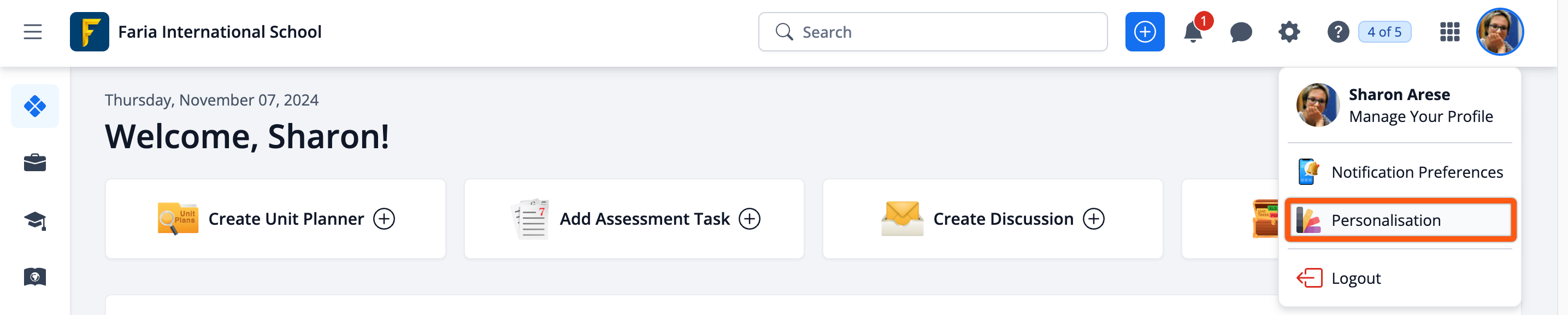Click the profile avatar in header
The width and height of the screenshot is (1568, 315).
point(1499,32)
